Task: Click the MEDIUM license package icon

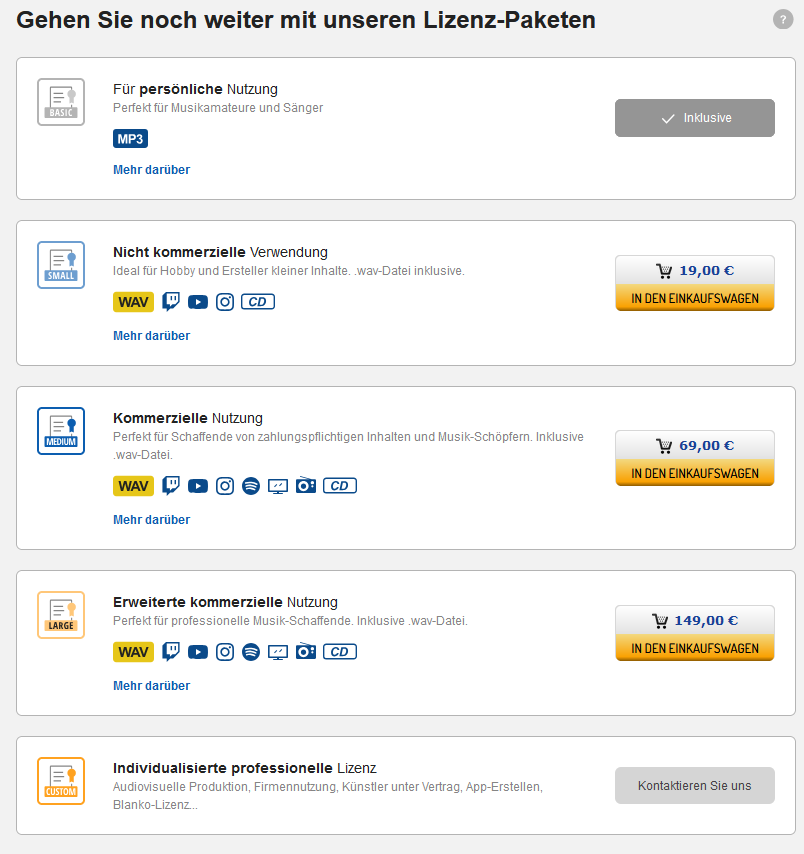Action: click(x=61, y=431)
